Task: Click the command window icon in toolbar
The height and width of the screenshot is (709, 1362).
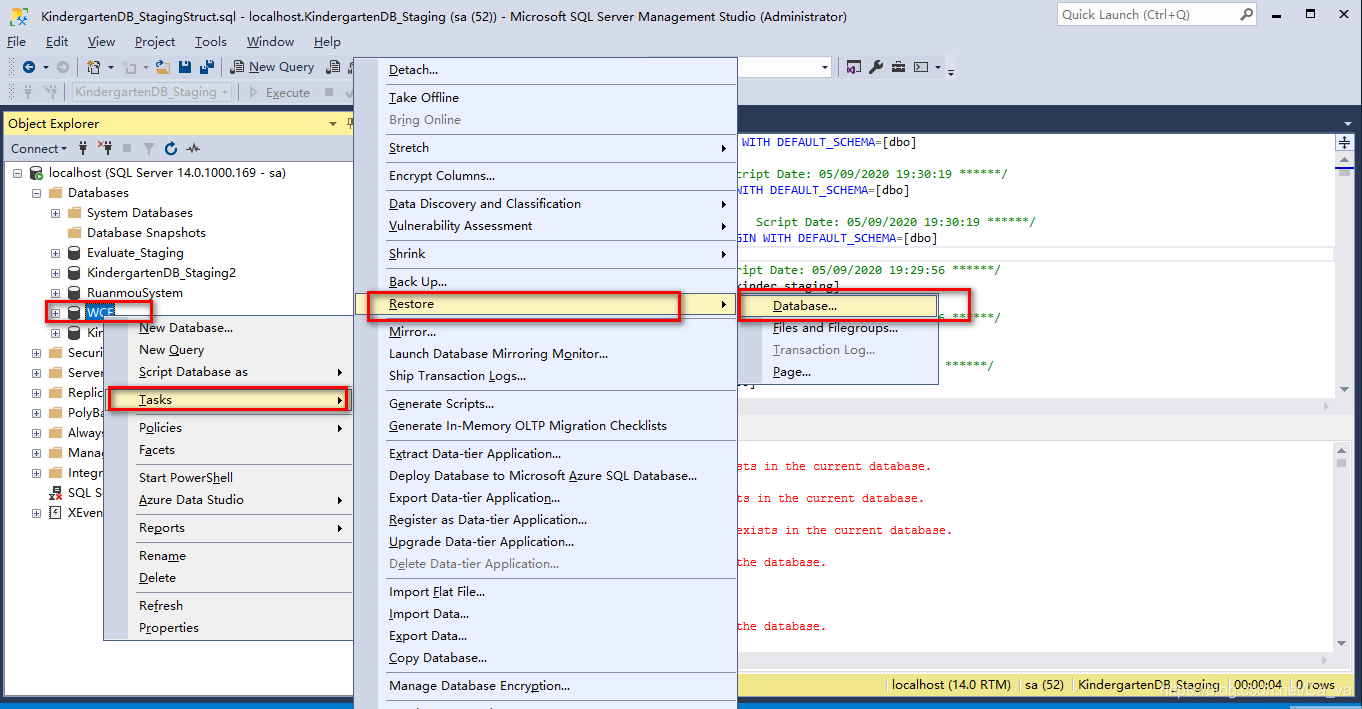Action: coord(920,67)
